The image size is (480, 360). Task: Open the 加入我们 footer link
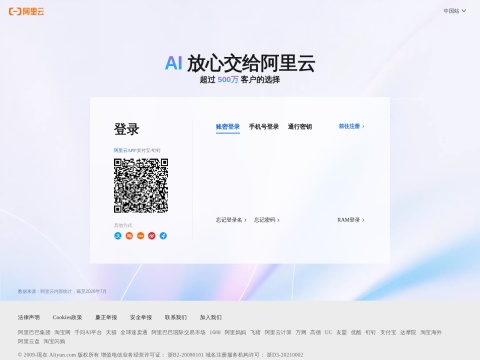click(x=211, y=317)
